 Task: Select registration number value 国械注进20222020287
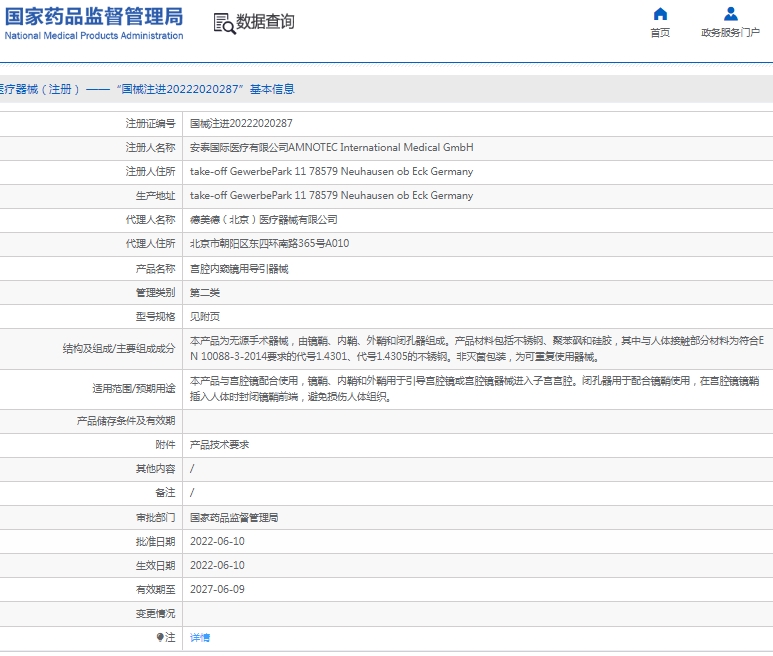[x=241, y=123]
